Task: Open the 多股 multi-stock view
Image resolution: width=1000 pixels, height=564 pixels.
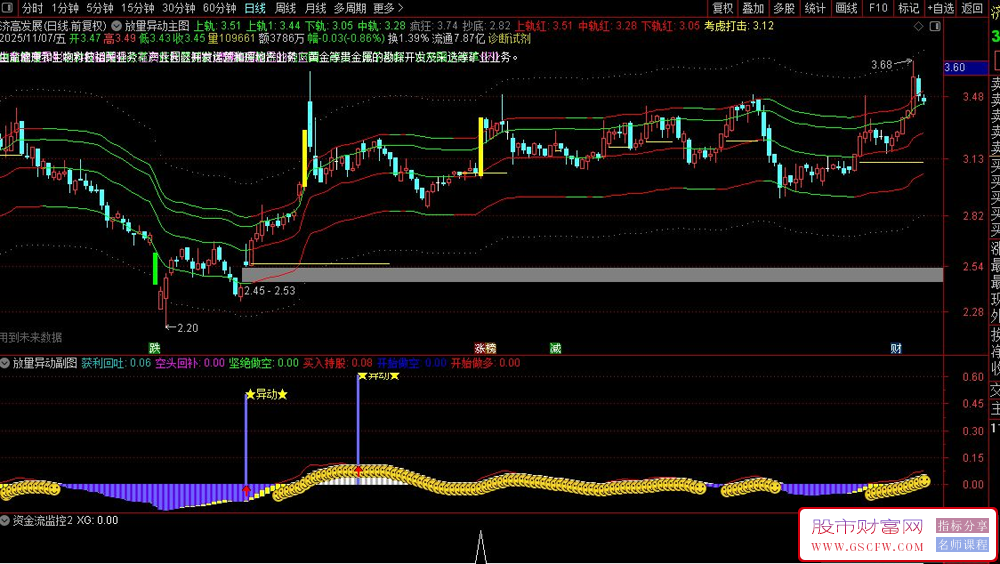Action: click(784, 8)
